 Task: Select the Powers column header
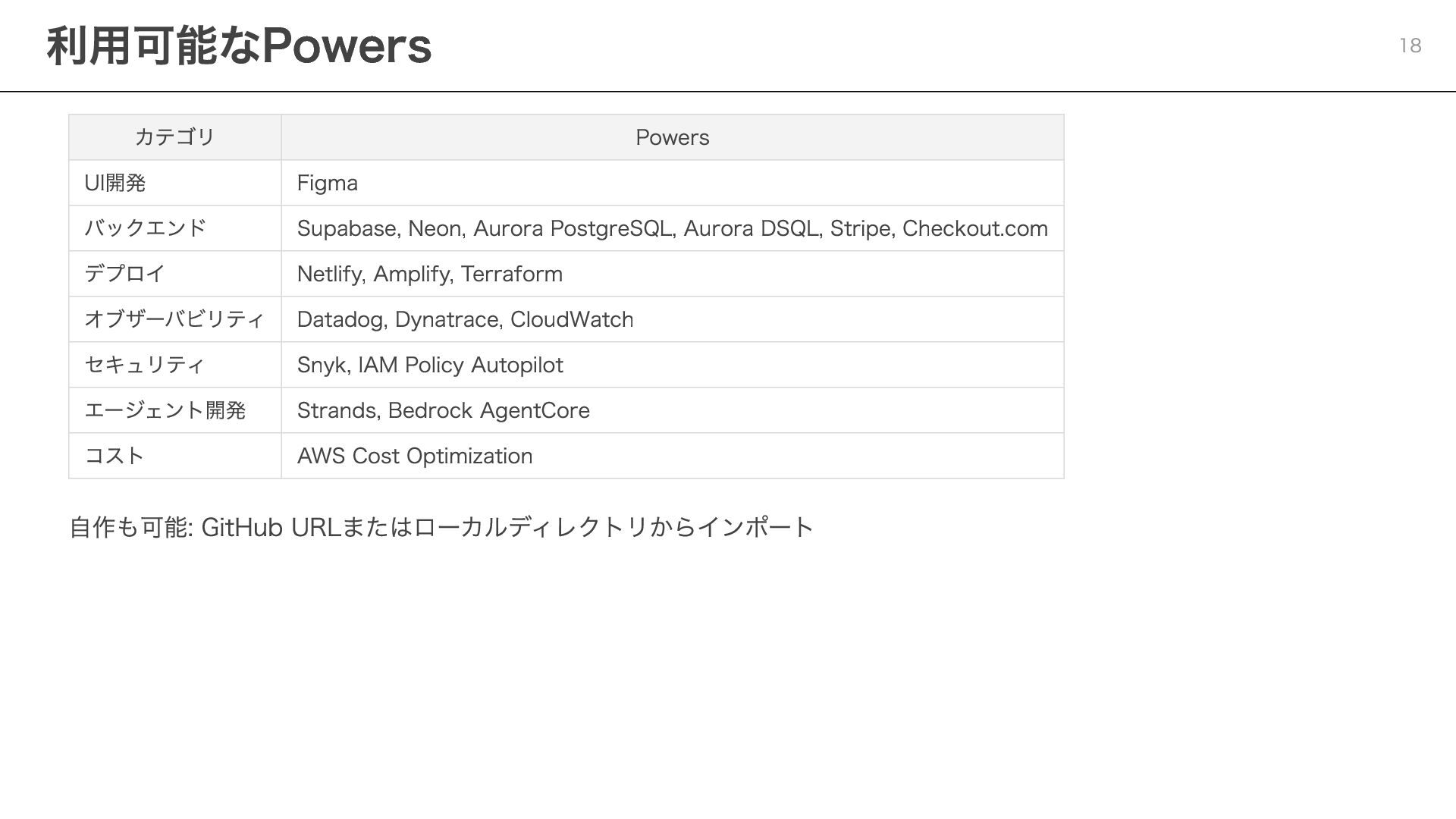point(673,137)
